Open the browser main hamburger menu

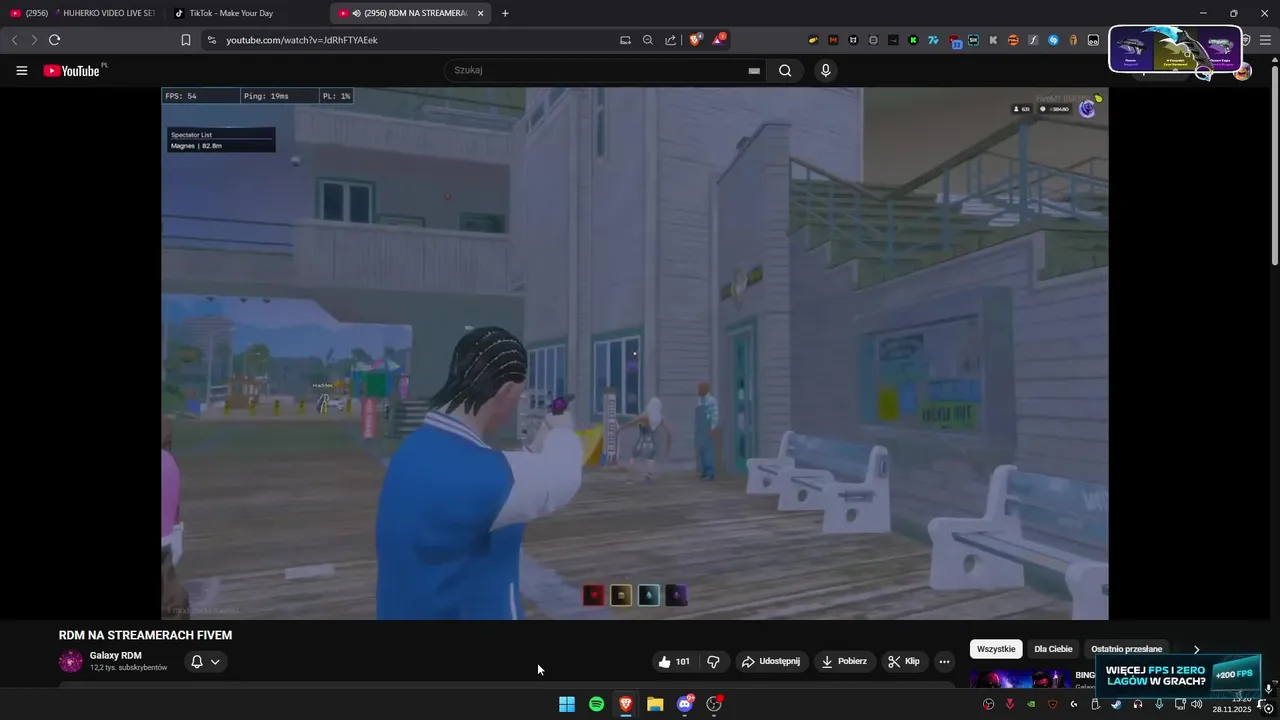1265,40
